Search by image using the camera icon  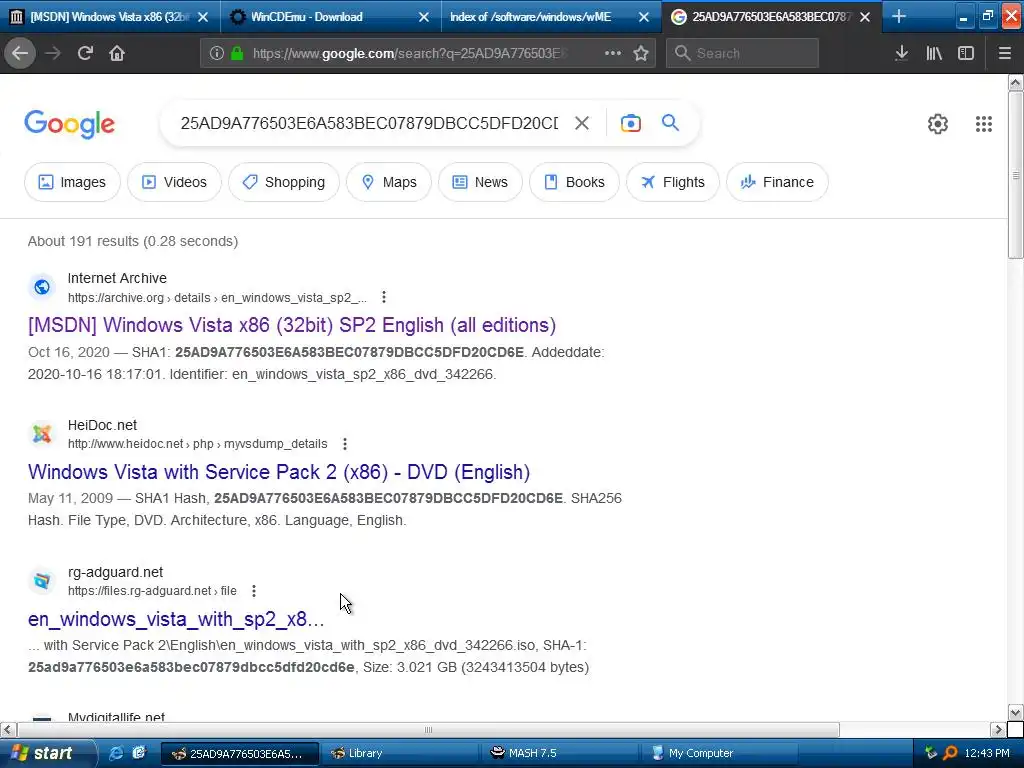point(630,123)
